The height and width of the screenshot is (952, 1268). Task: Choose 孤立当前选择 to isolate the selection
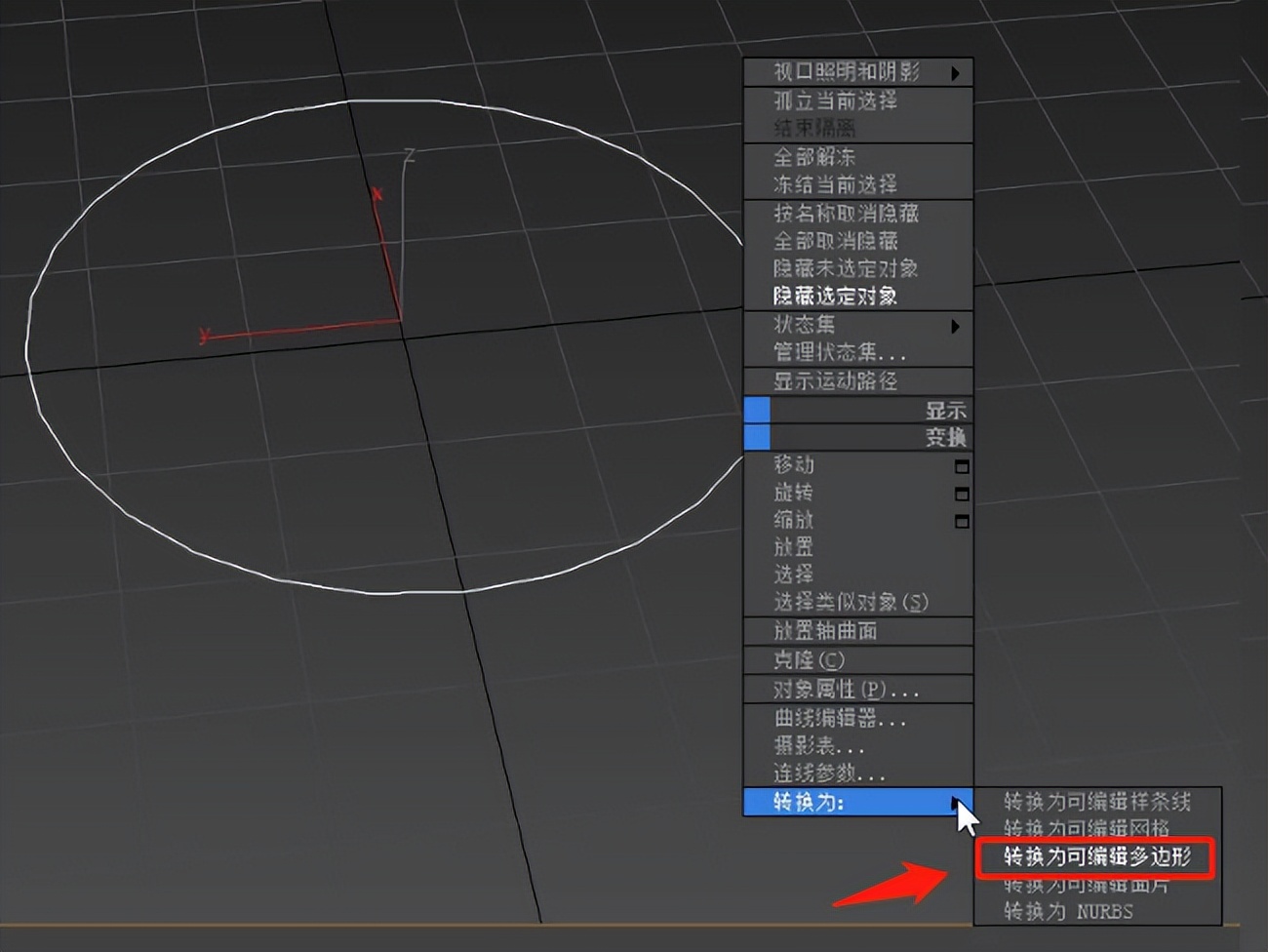click(835, 100)
